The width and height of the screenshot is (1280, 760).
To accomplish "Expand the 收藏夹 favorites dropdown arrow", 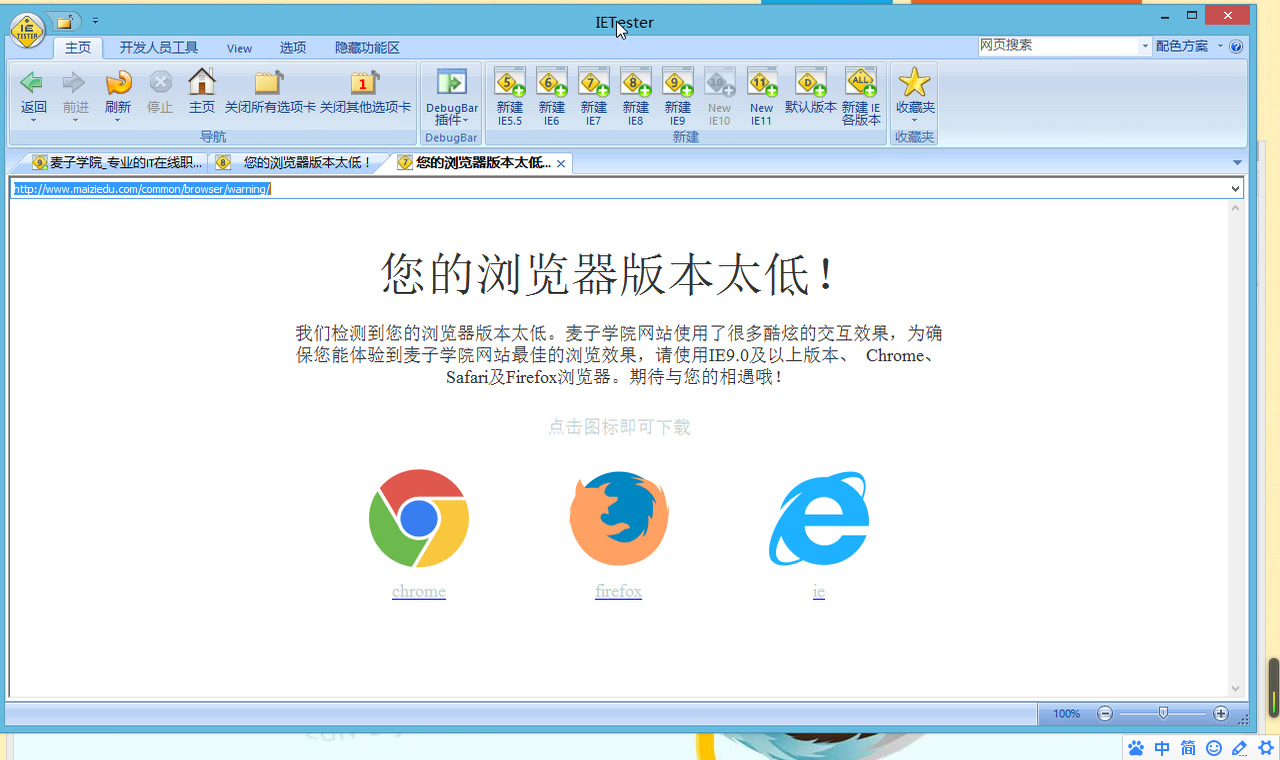I will 914,121.
